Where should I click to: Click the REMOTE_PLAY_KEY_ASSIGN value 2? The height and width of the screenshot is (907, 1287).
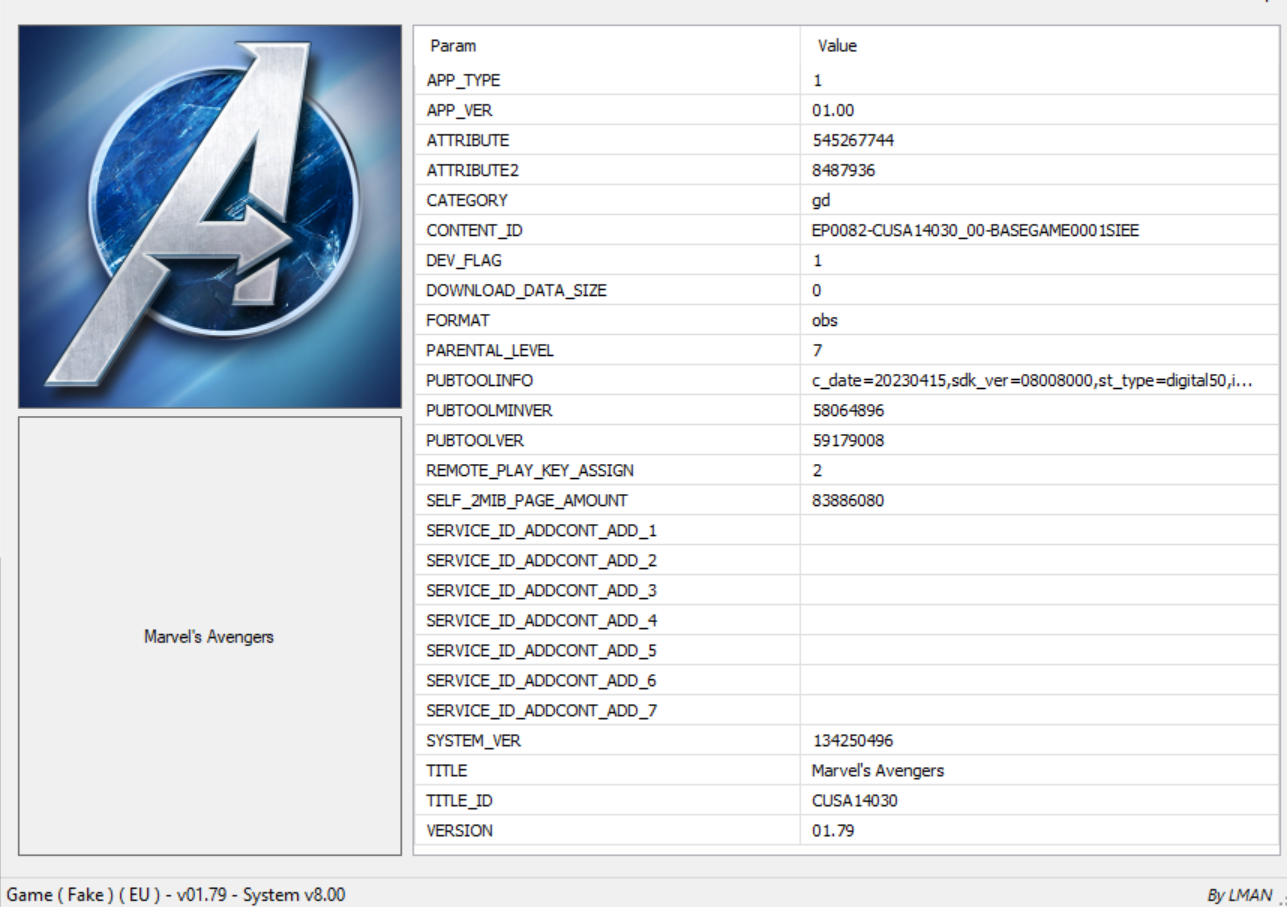pos(817,471)
